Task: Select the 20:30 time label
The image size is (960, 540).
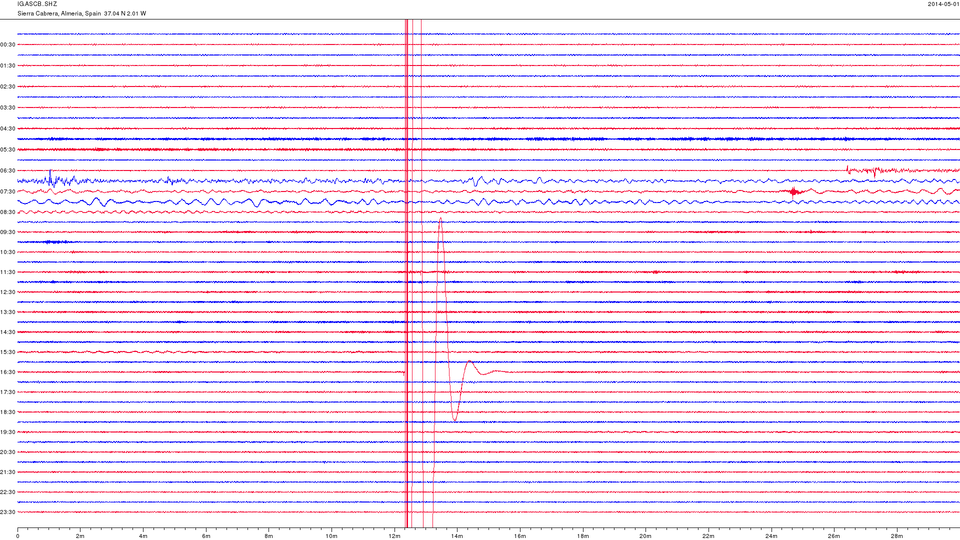Action: coord(8,452)
